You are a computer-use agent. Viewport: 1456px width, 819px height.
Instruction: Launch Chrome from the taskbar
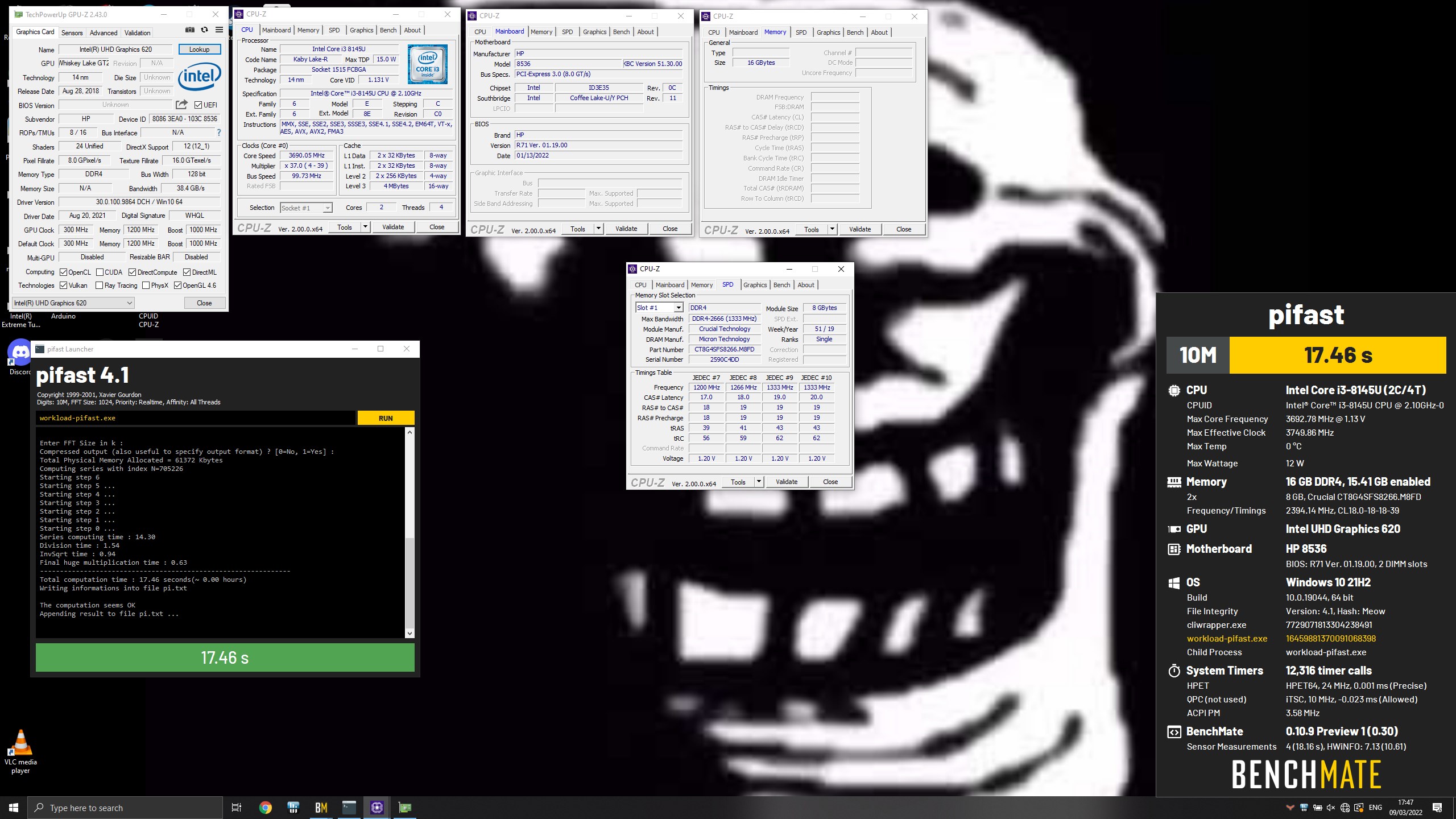tap(265, 808)
